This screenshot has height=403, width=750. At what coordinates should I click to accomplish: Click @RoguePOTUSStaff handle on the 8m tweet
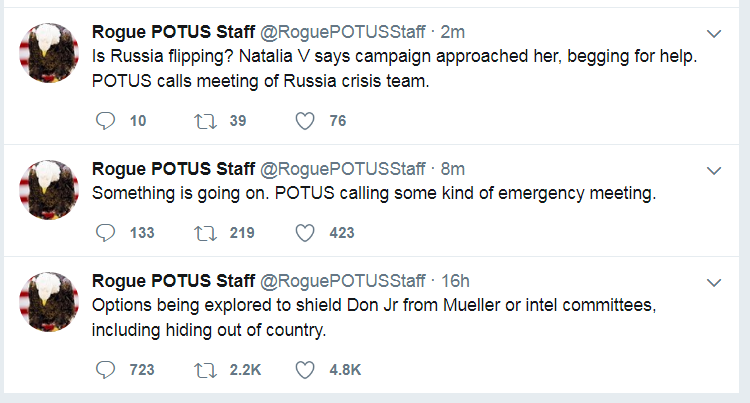coord(343,169)
